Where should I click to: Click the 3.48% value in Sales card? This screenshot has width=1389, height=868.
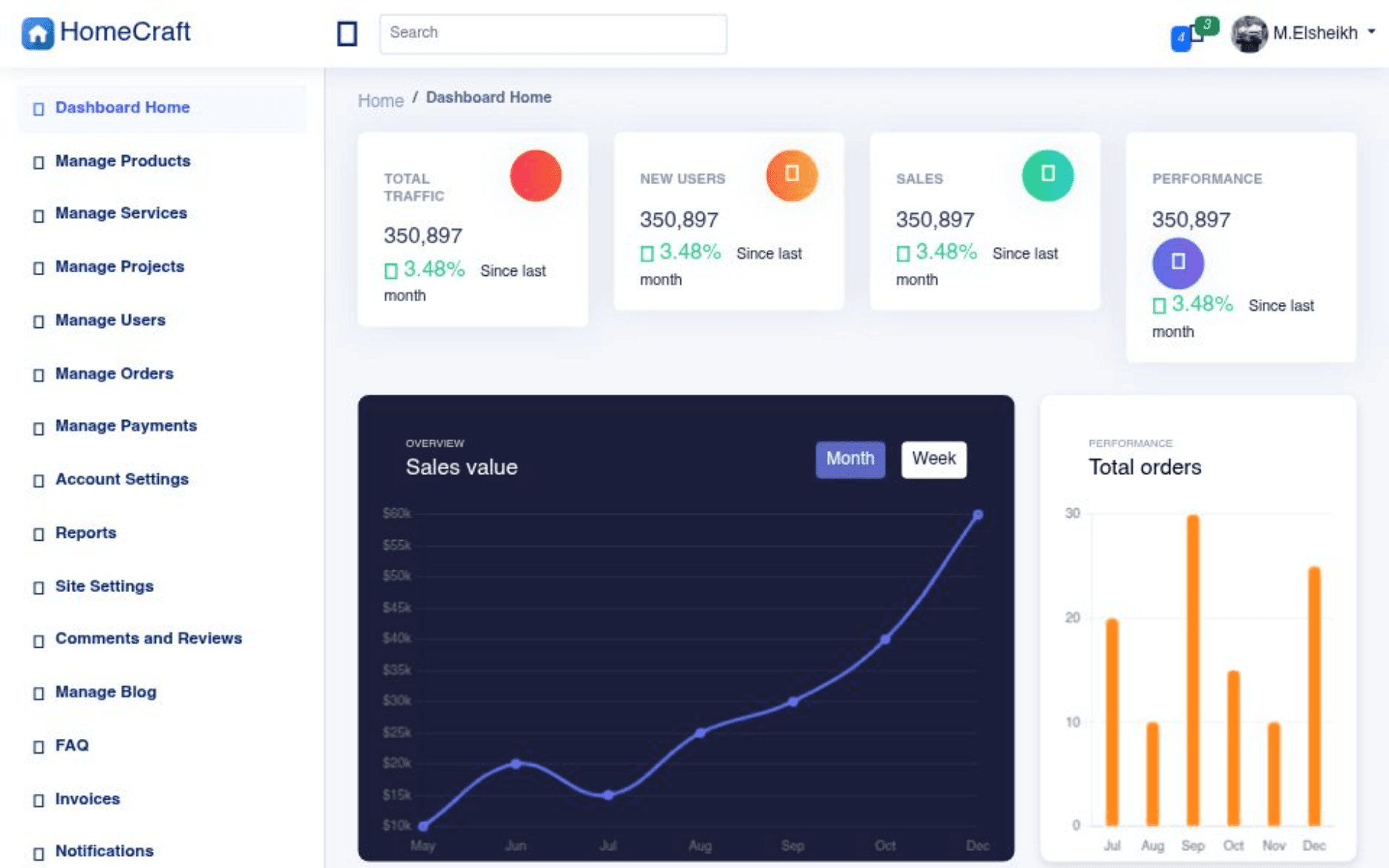pos(946,252)
